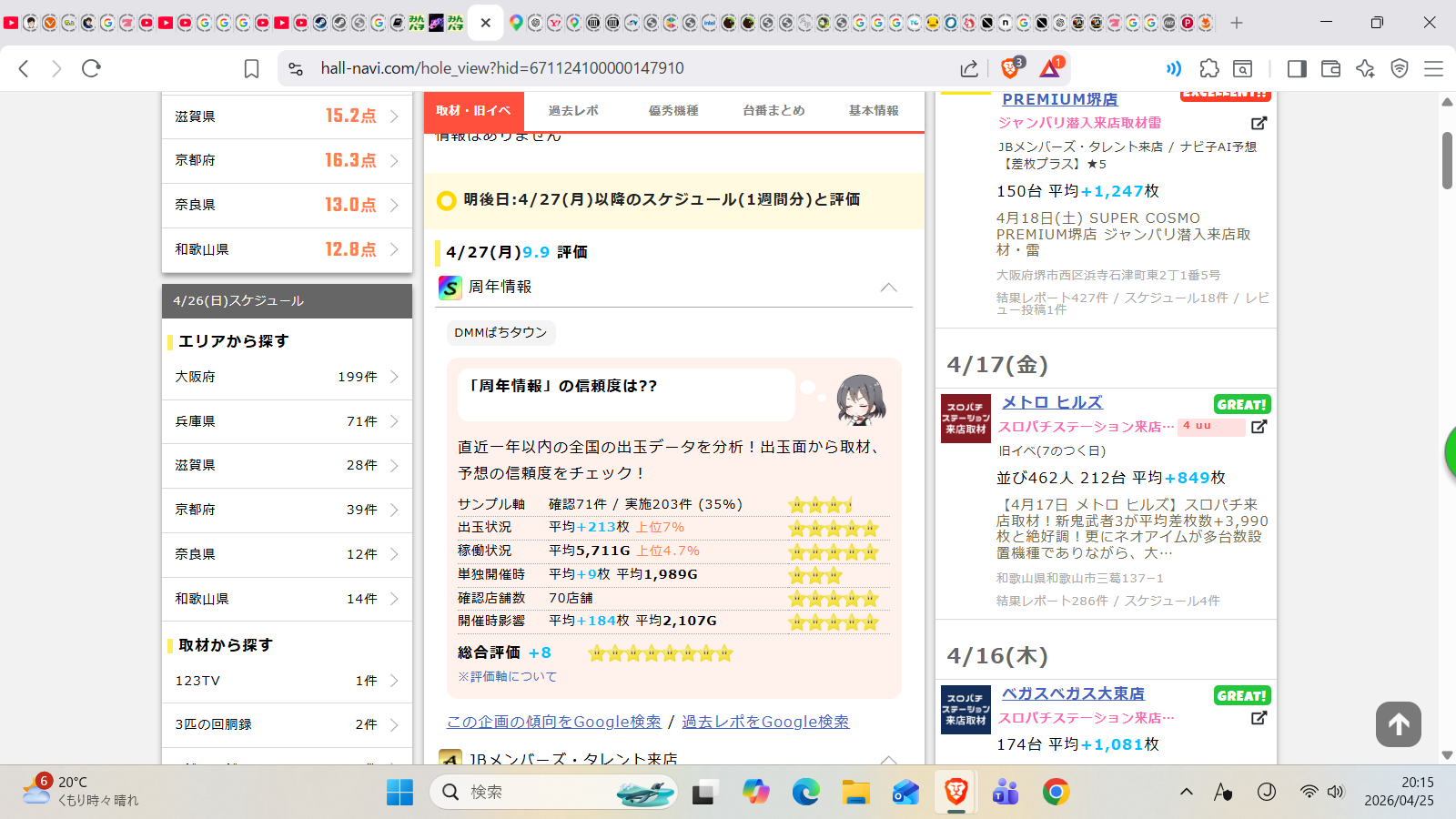Open この企画の傾向をGoogle検索 link

(553, 722)
